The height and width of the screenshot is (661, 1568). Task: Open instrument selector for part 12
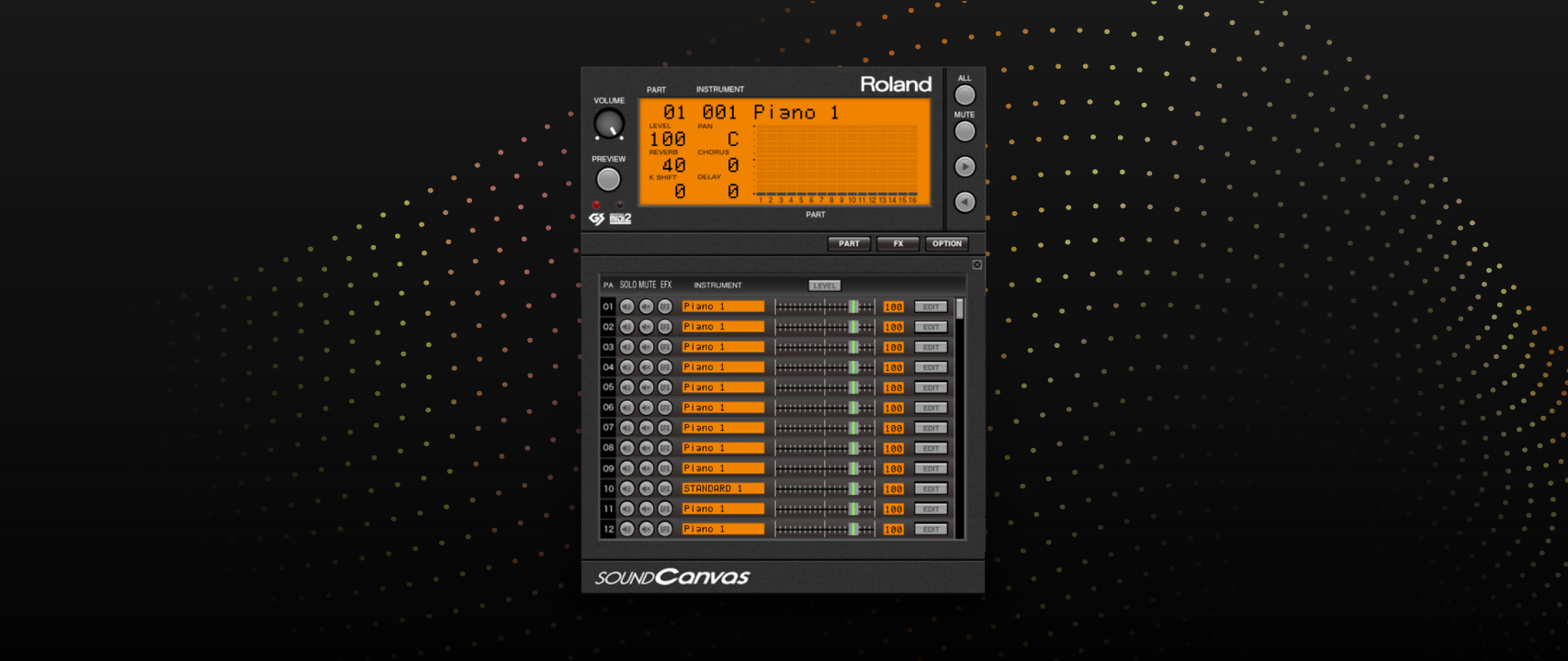(x=723, y=529)
